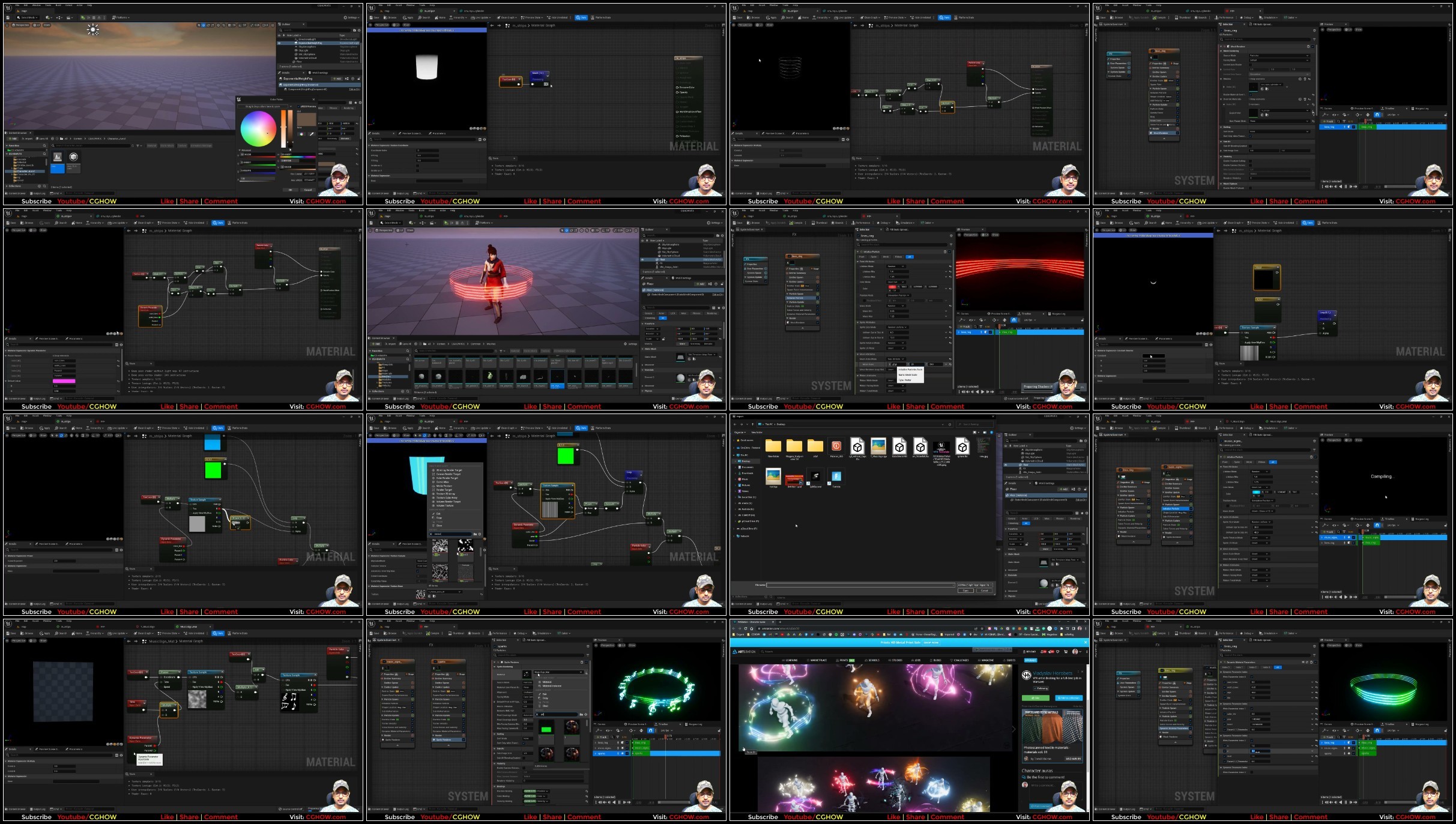Pause playback in the sparks emitter timeline
This screenshot has height=824, width=1456.
[x=619, y=802]
